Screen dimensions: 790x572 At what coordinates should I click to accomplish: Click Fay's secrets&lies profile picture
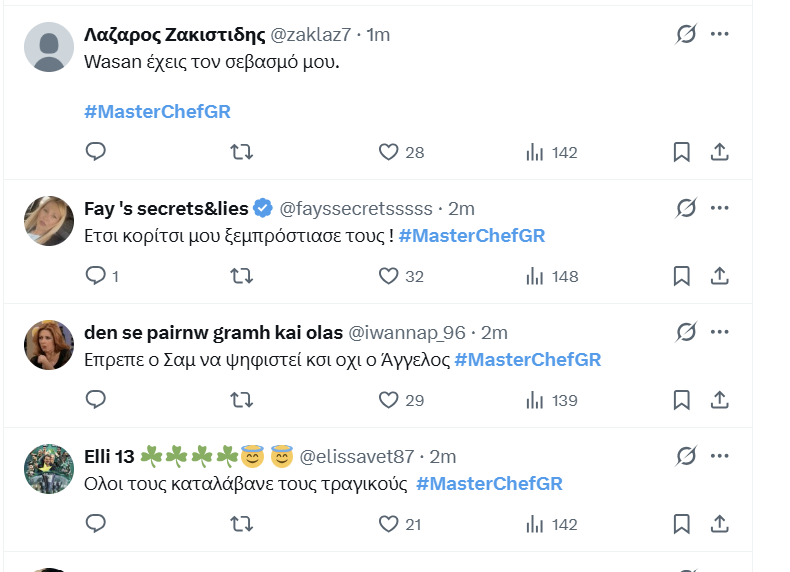(48, 221)
